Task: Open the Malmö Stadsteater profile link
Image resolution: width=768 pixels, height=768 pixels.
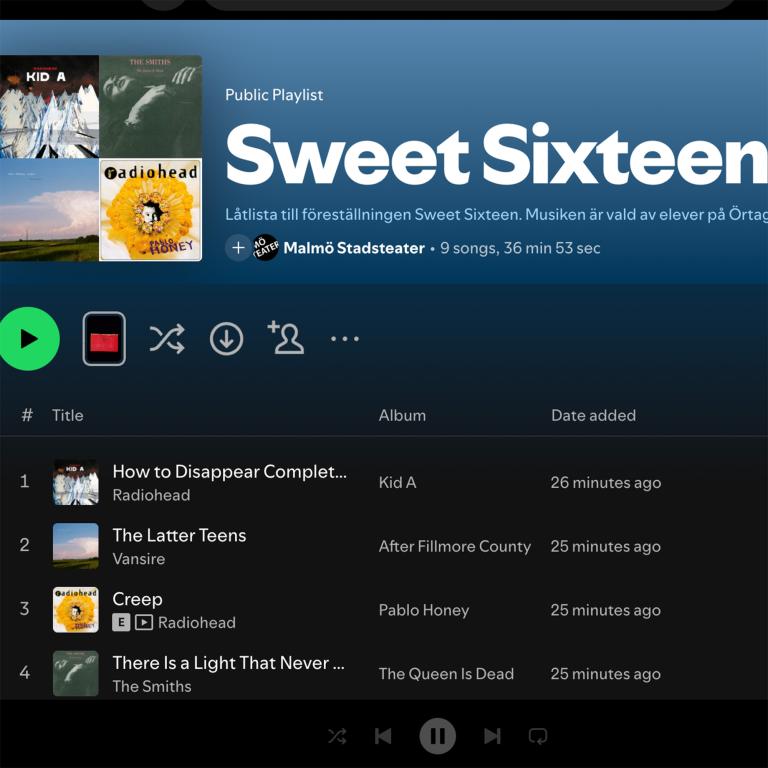Action: [354, 248]
